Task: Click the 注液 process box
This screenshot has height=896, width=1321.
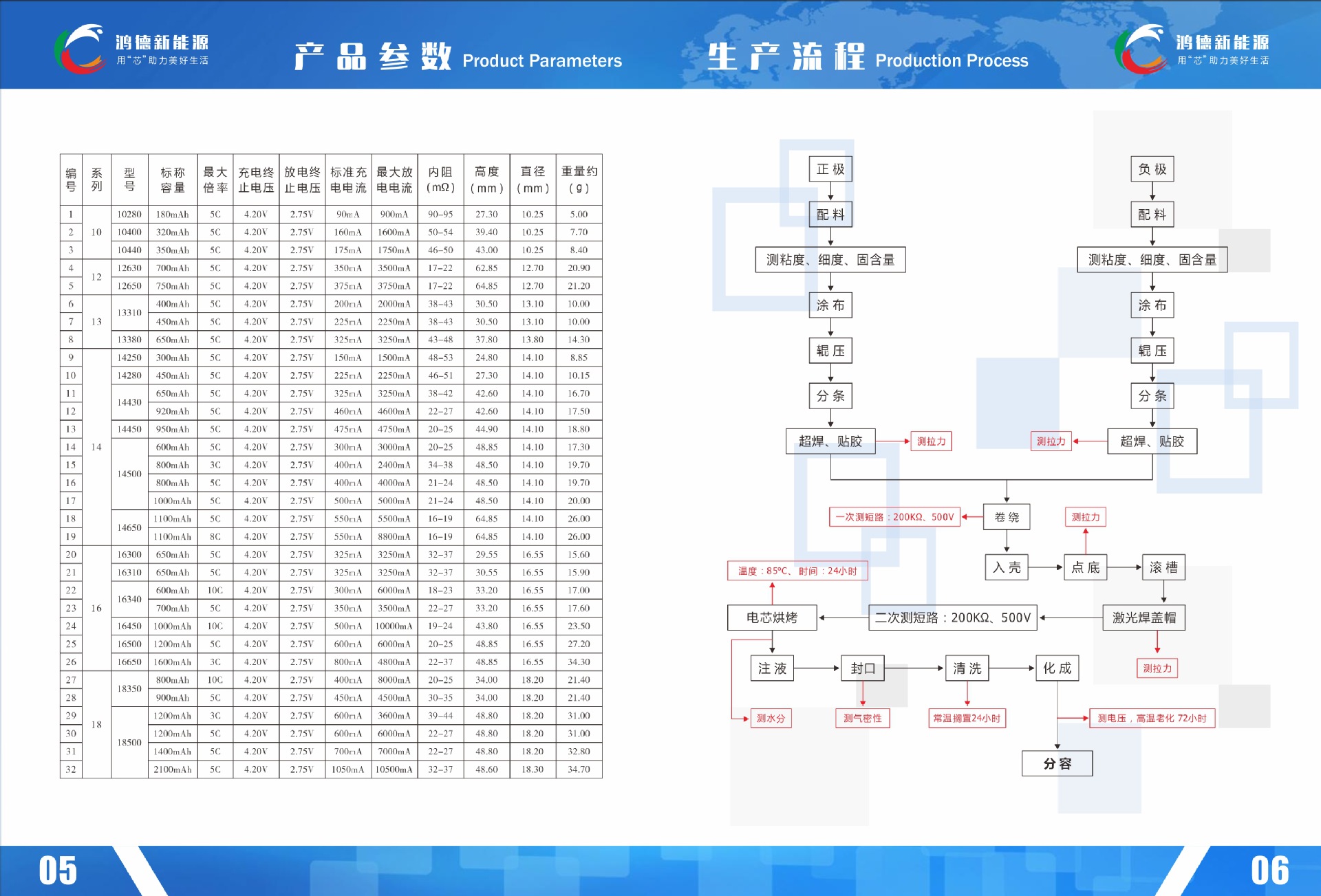Action: click(x=772, y=668)
